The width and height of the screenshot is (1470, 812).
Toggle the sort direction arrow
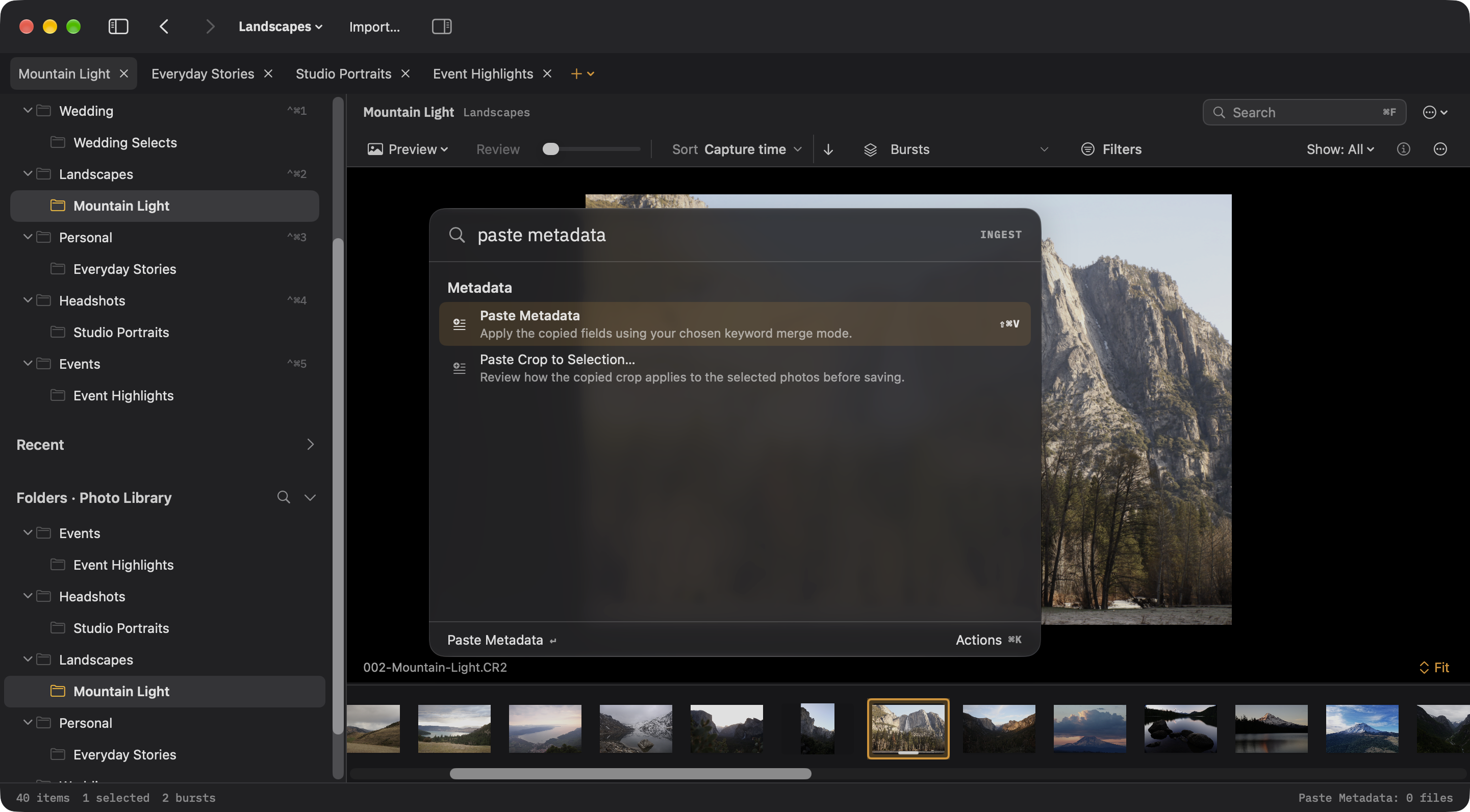[x=828, y=149]
